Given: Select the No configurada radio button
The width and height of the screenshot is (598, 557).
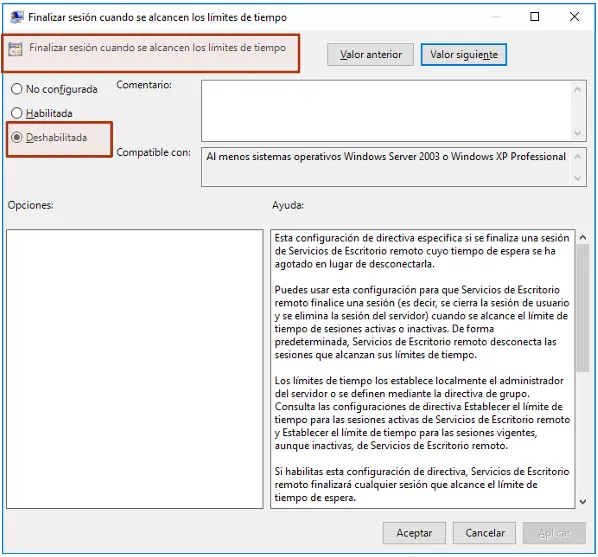Looking at the screenshot, I should (x=16, y=89).
